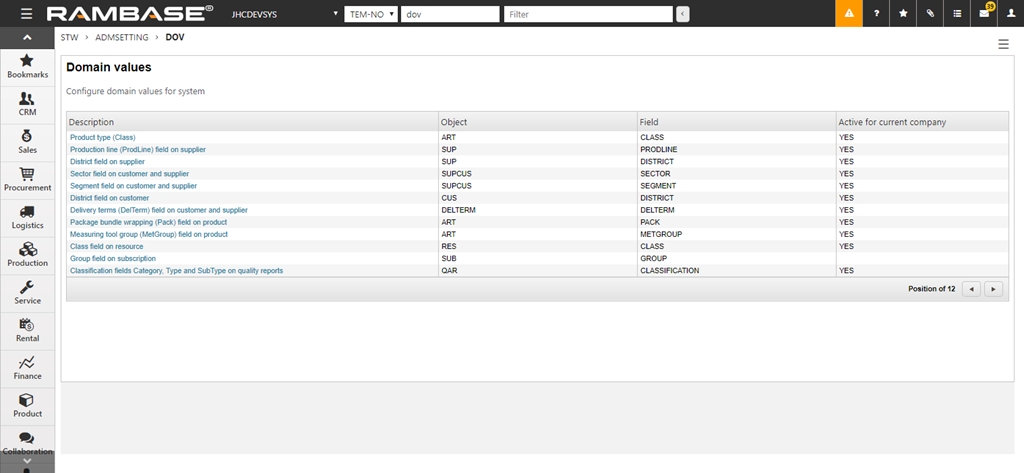1024x473 pixels.
Task: Click the star favorites icon in header
Action: coord(903,14)
